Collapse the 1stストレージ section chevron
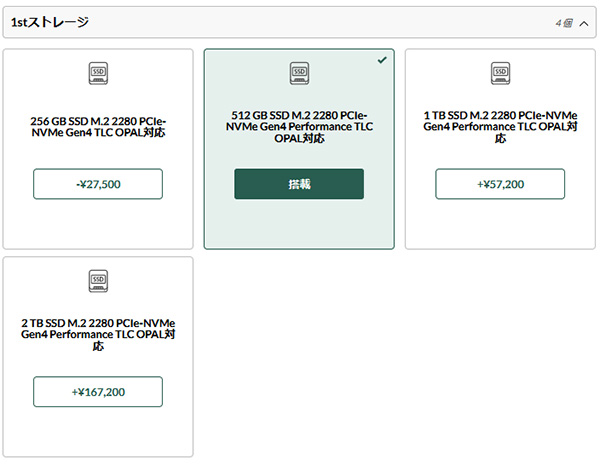 point(584,24)
